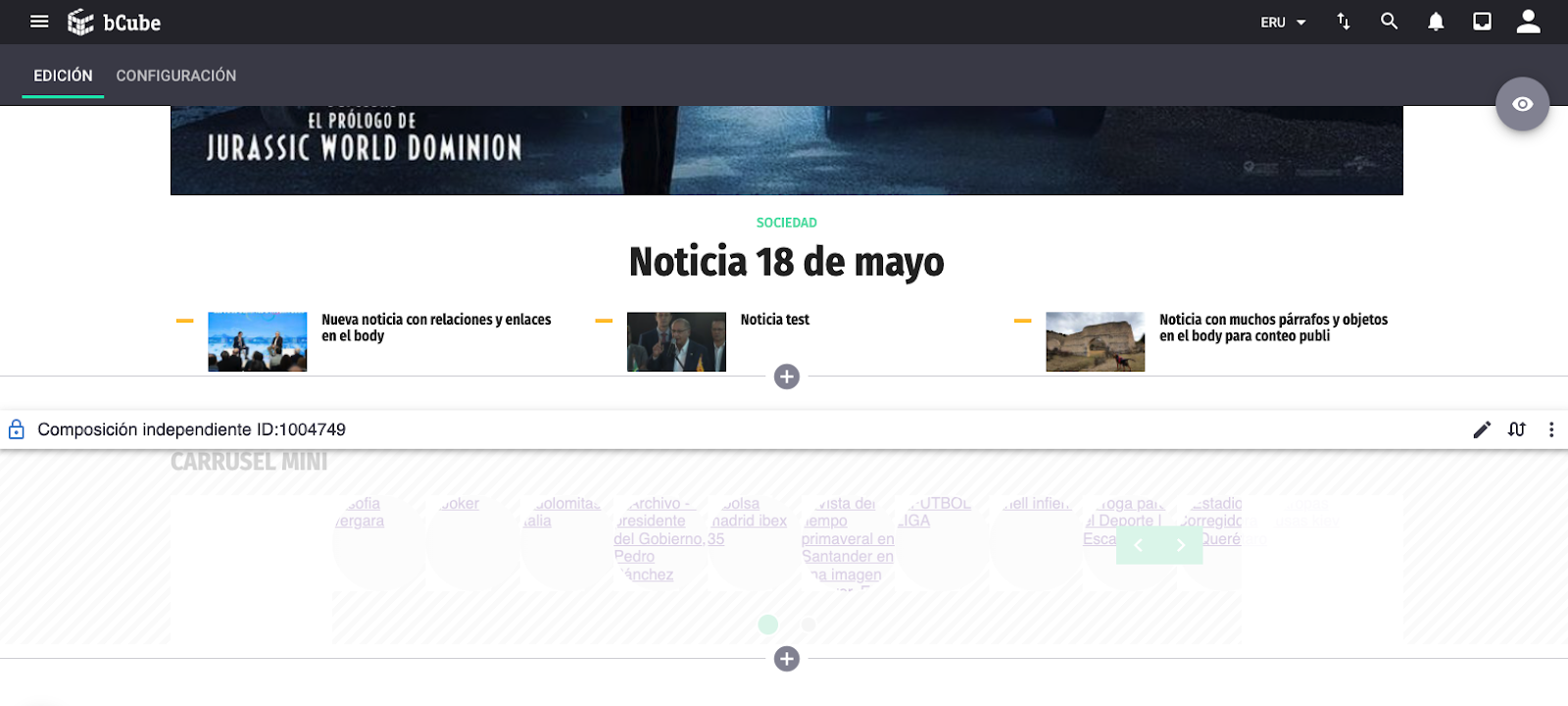This screenshot has width=1568, height=706.
Task: Open the castle ruins thumbnail
Action: point(1095,341)
